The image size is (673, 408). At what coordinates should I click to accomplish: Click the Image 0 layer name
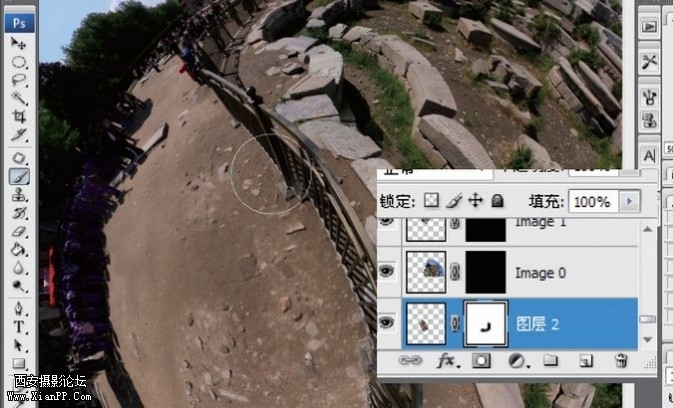[x=540, y=273]
